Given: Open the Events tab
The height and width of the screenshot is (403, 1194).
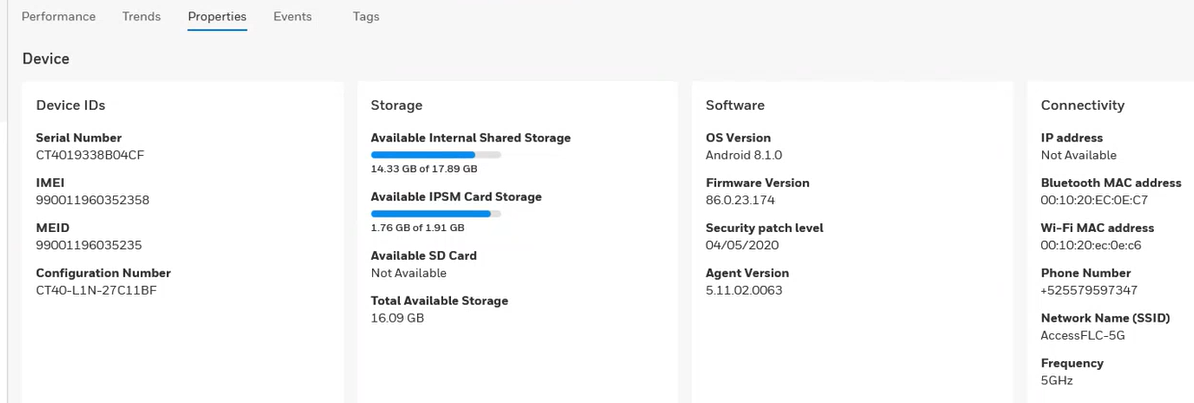Looking at the screenshot, I should point(292,17).
